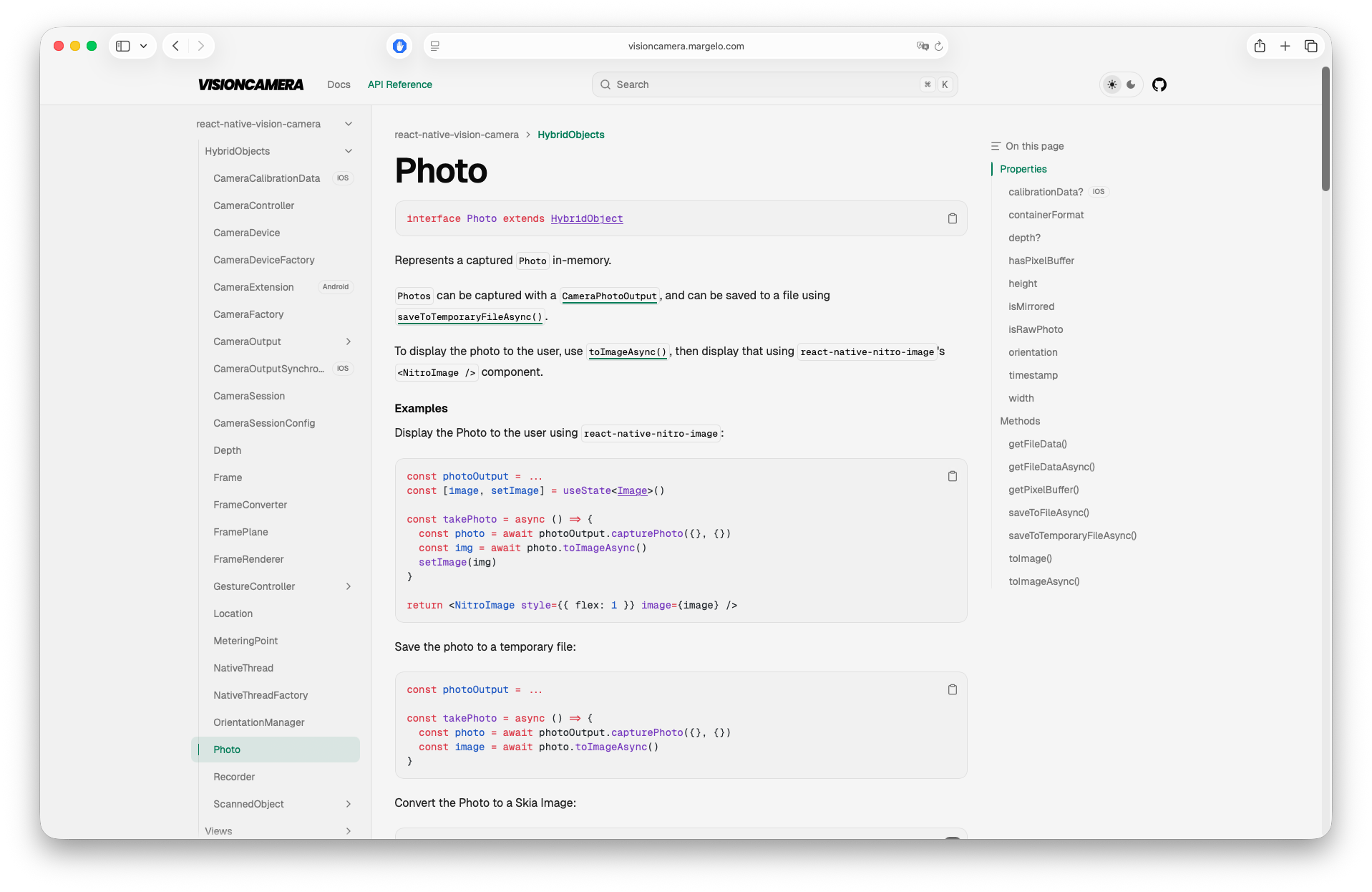Open the API Reference navigation tab
Image resolution: width=1372 pixels, height=892 pixels.
coord(399,84)
